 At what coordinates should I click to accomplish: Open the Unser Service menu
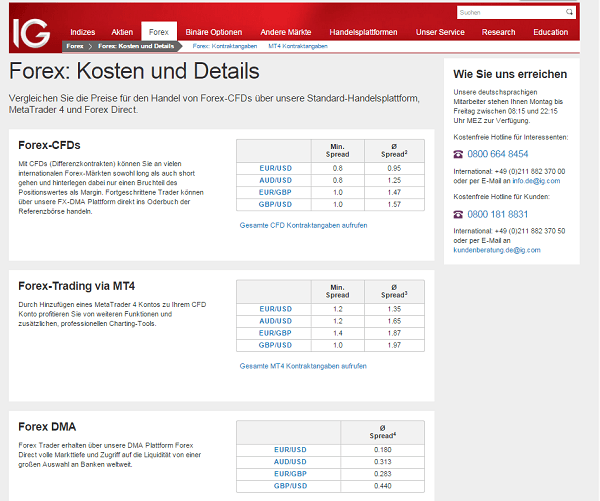tap(440, 32)
